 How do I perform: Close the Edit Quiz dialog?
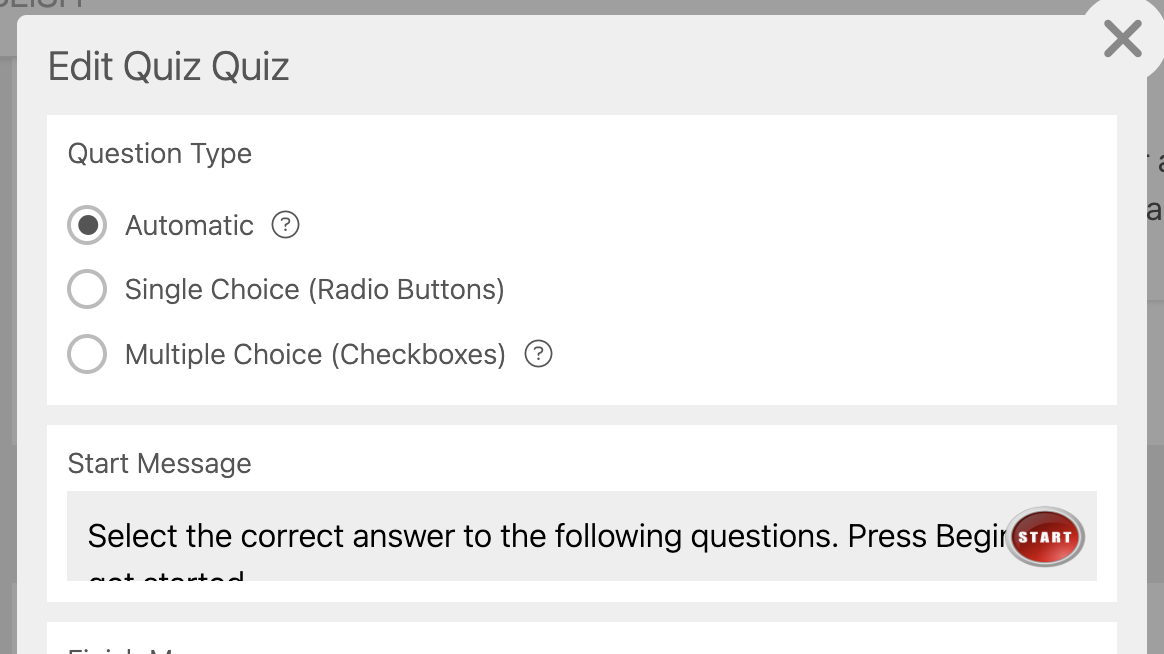click(x=1122, y=40)
